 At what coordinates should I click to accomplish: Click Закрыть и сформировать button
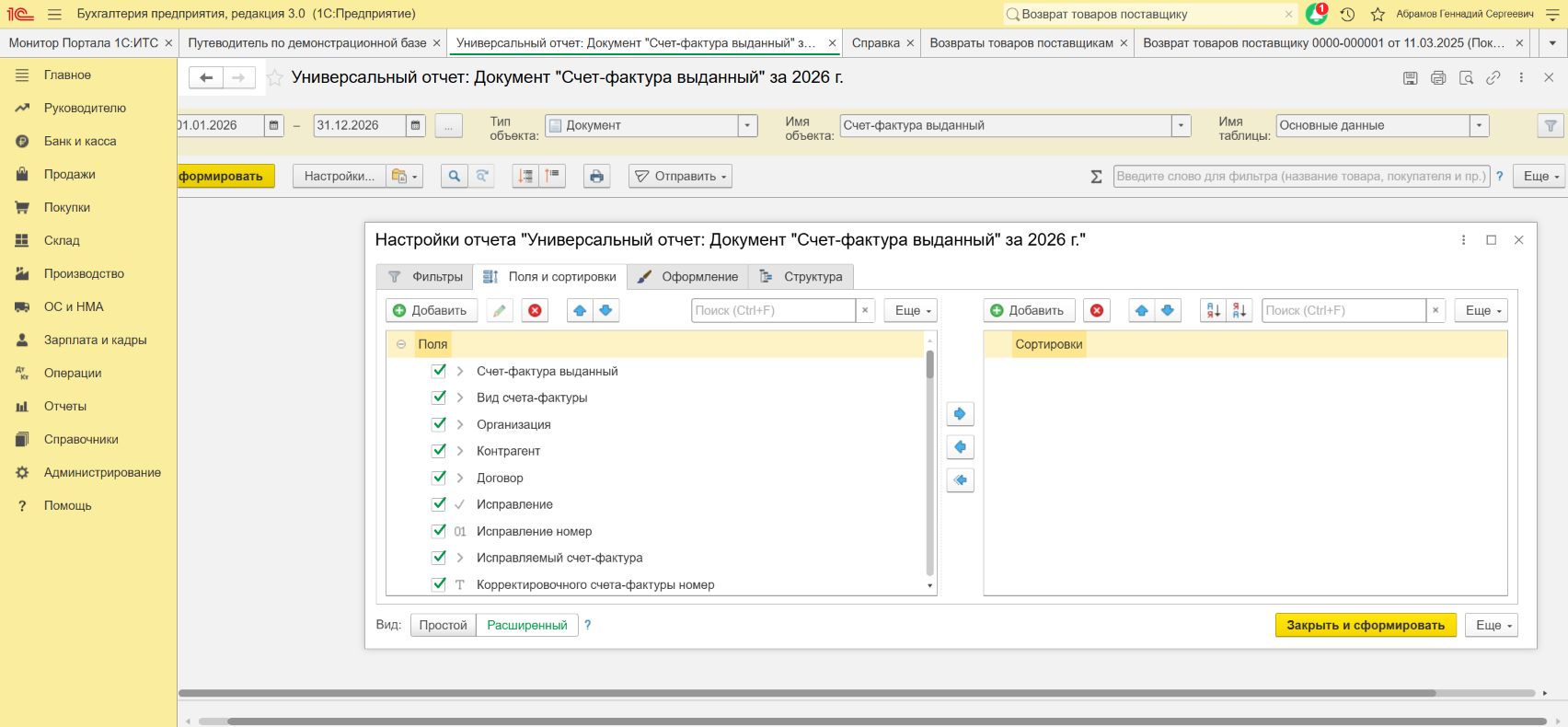1366,625
